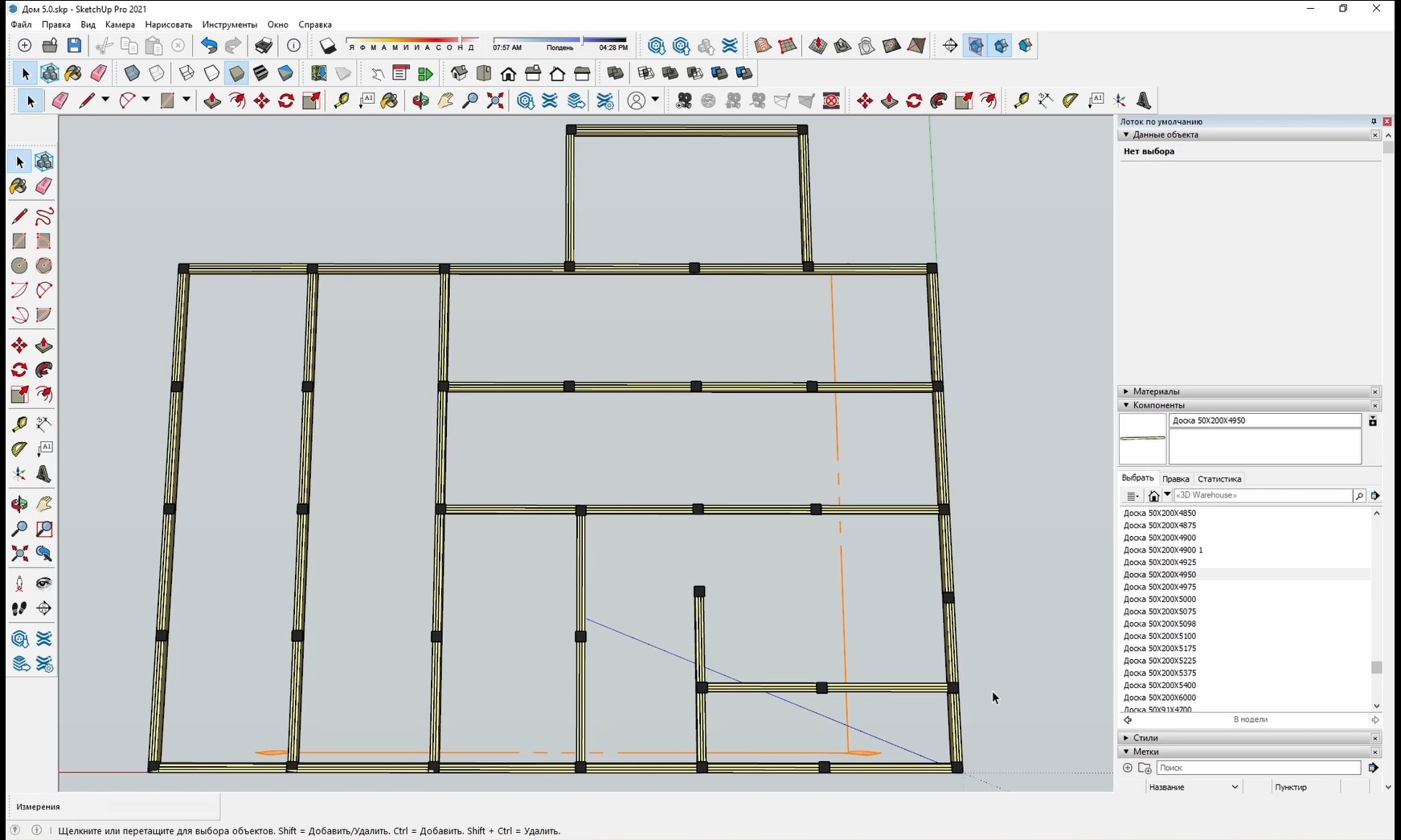Open the Камера menu
Image resolution: width=1401 pixels, height=840 pixels.
click(x=119, y=25)
